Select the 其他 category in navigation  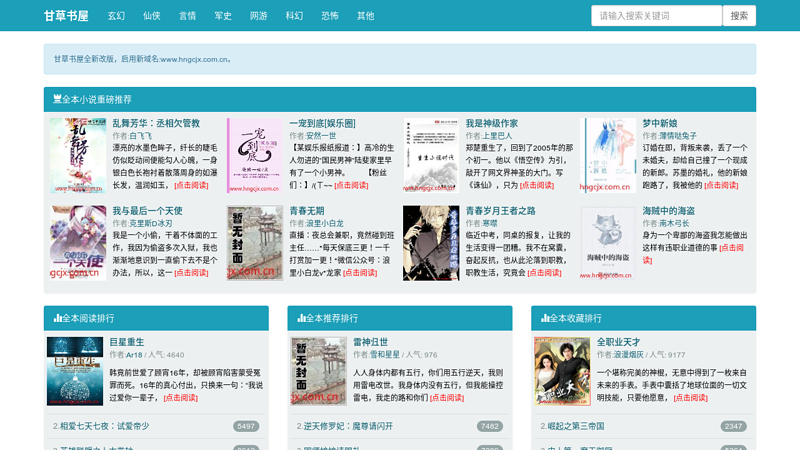coord(366,16)
